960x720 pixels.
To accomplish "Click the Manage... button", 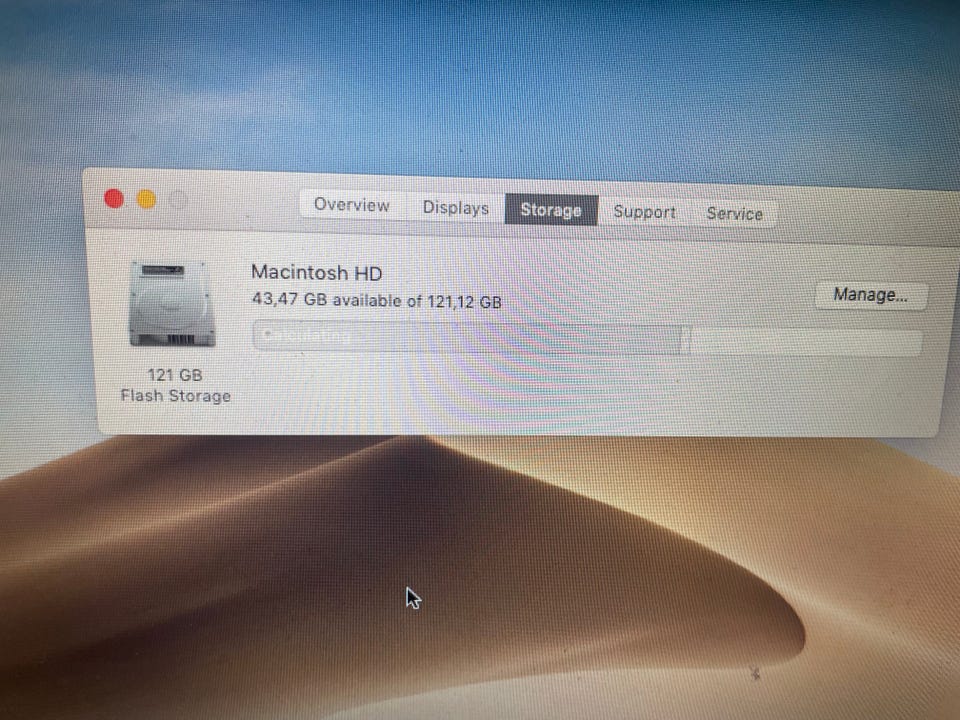I will [871, 295].
